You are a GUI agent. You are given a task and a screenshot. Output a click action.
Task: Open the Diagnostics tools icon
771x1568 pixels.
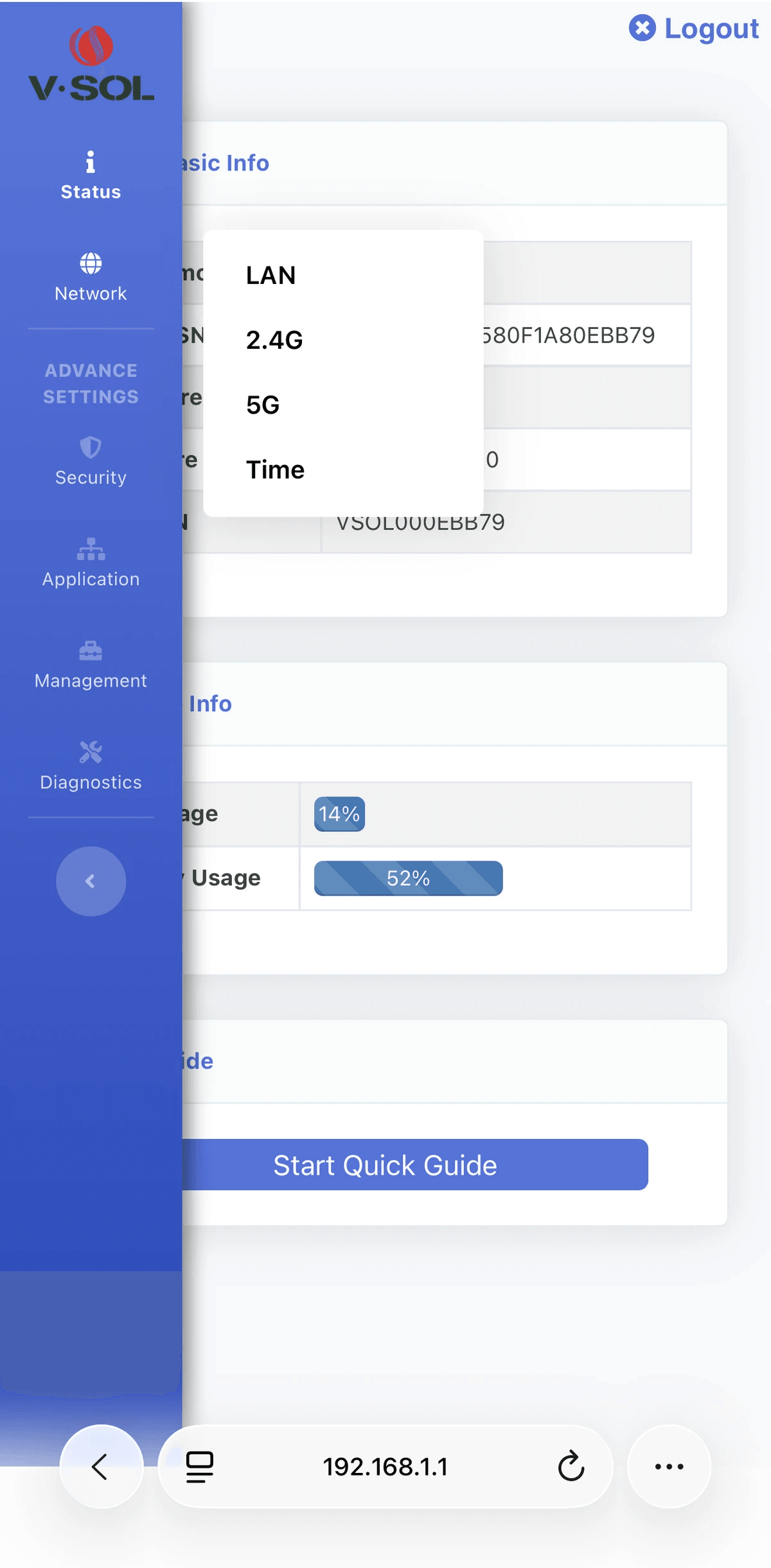91,752
